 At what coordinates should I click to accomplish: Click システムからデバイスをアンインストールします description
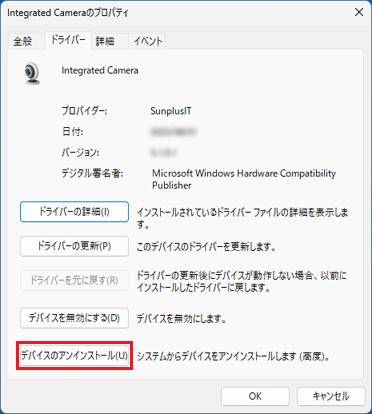tap(233, 356)
